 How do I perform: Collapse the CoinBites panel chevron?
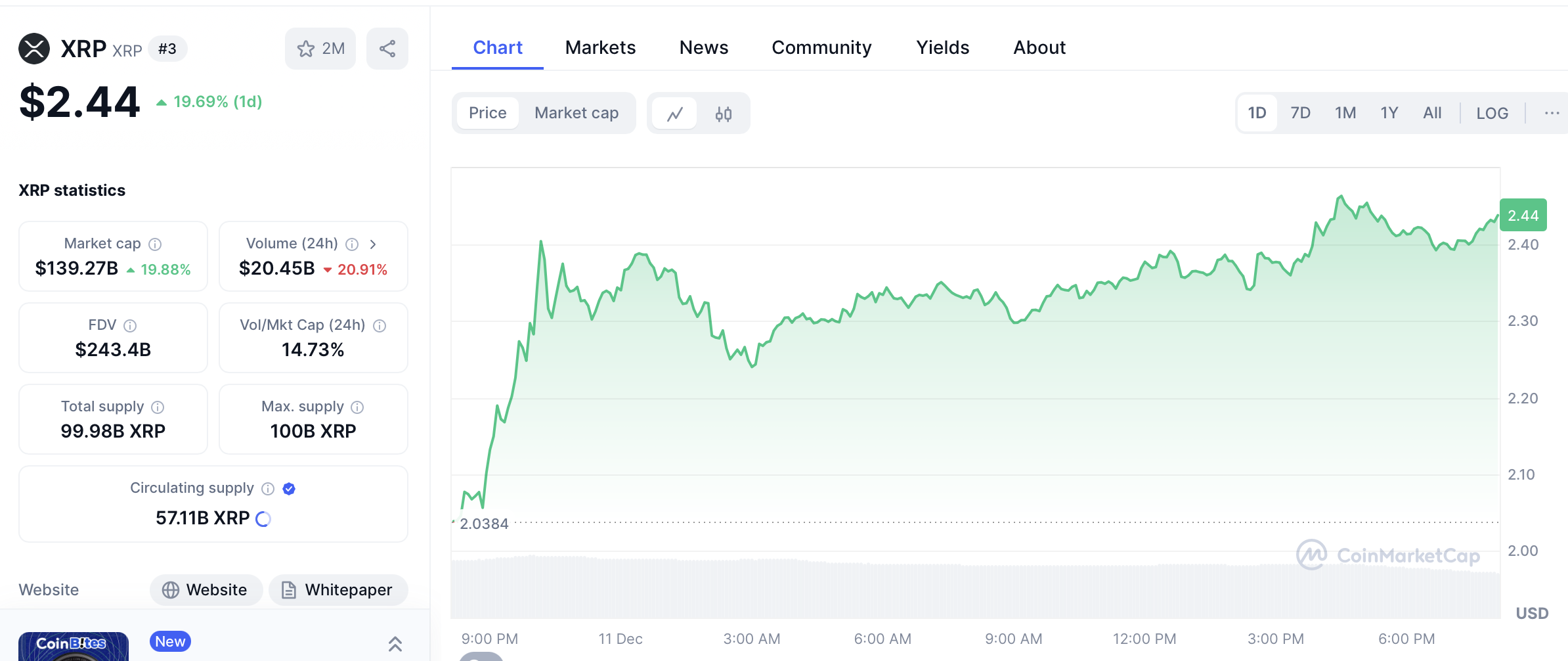[x=395, y=644]
